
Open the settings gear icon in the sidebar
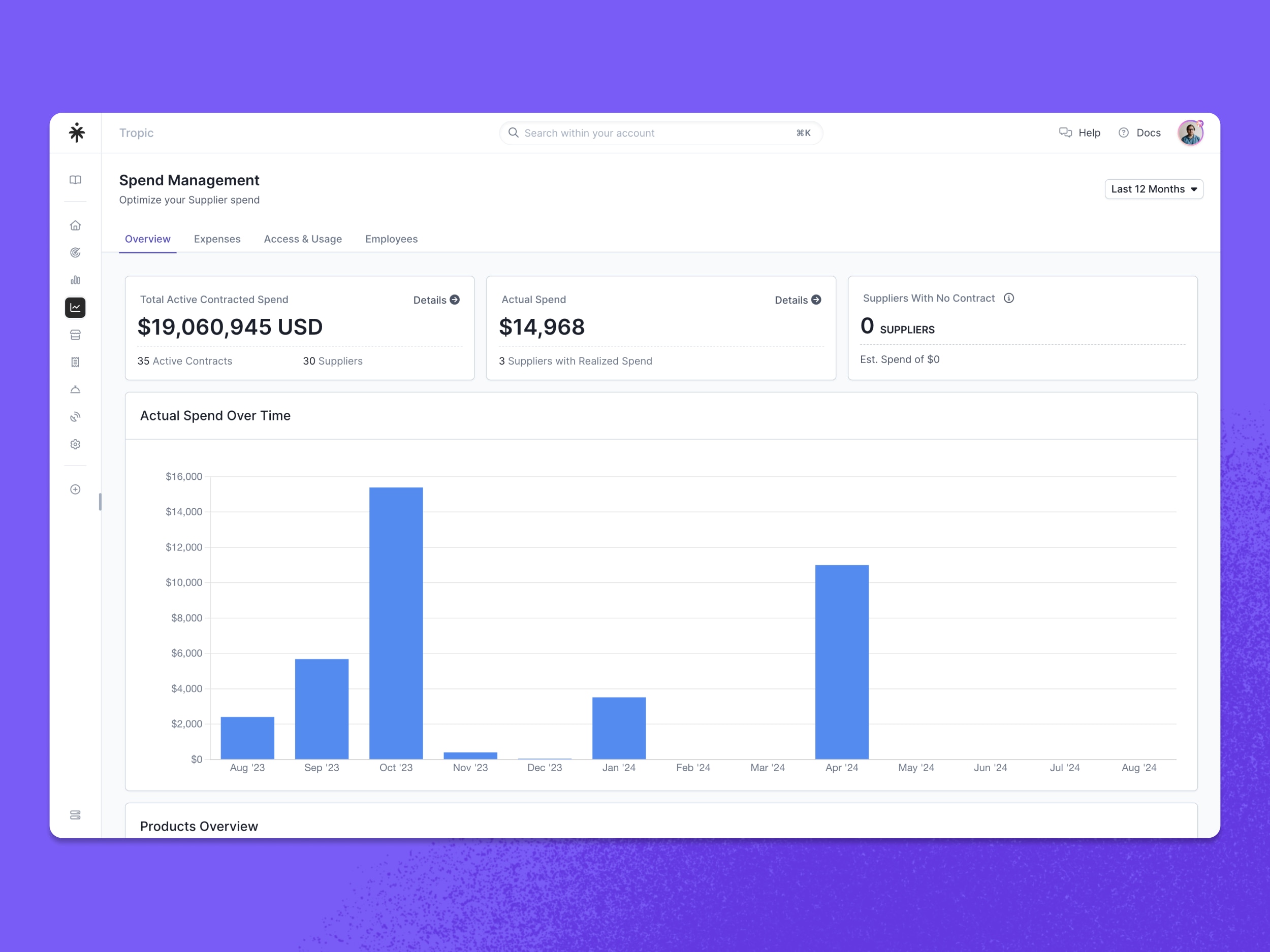pyautogui.click(x=75, y=444)
